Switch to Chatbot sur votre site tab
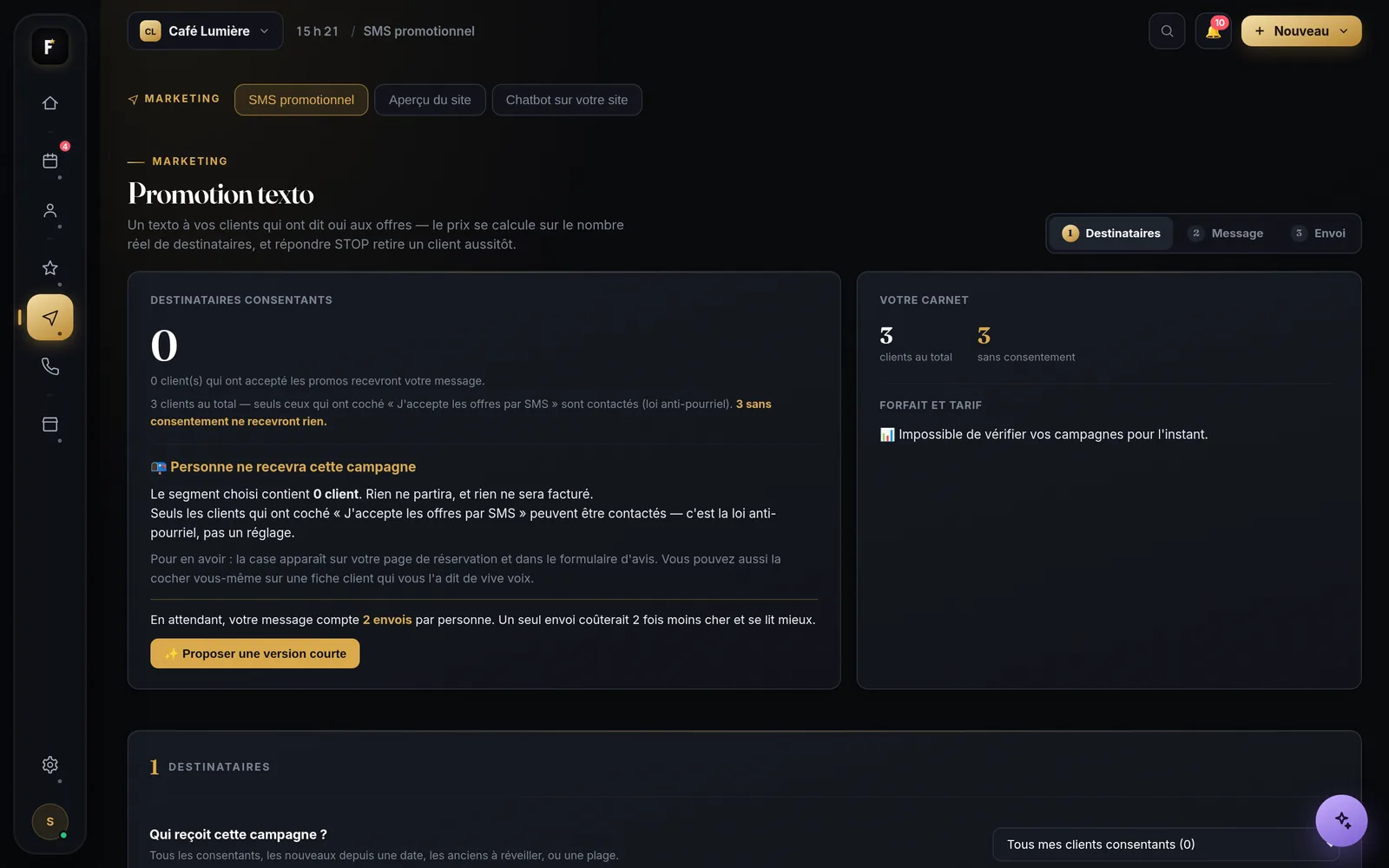 [567, 100]
